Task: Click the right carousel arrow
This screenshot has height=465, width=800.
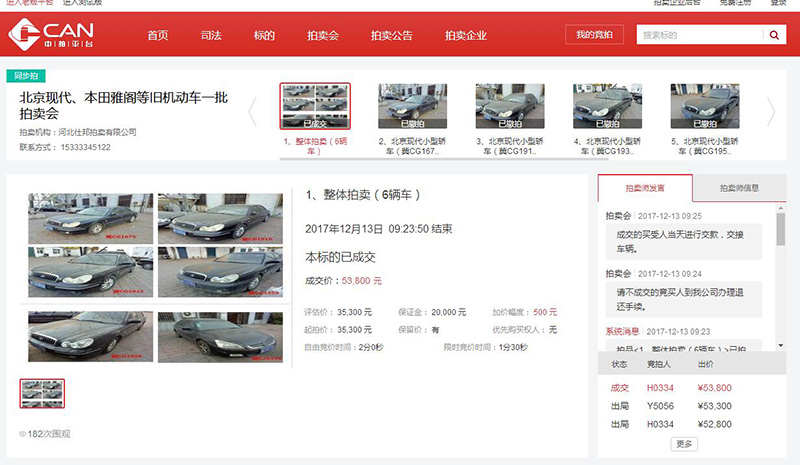Action: tap(770, 111)
